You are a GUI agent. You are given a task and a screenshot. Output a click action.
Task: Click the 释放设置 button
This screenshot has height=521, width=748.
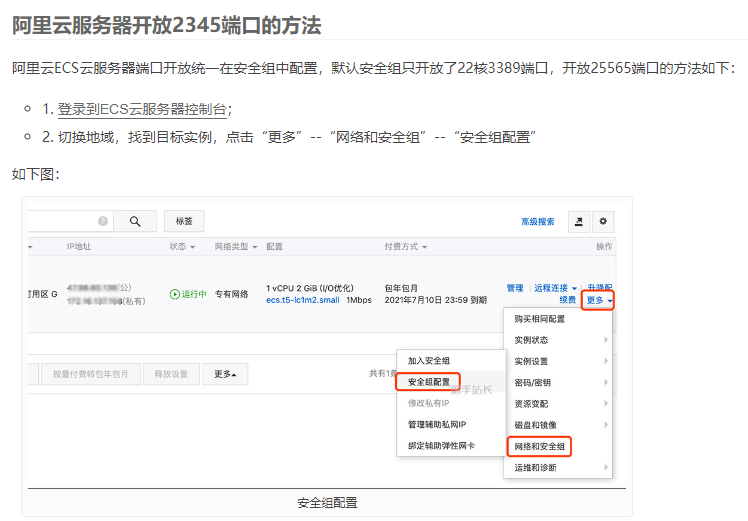[171, 374]
